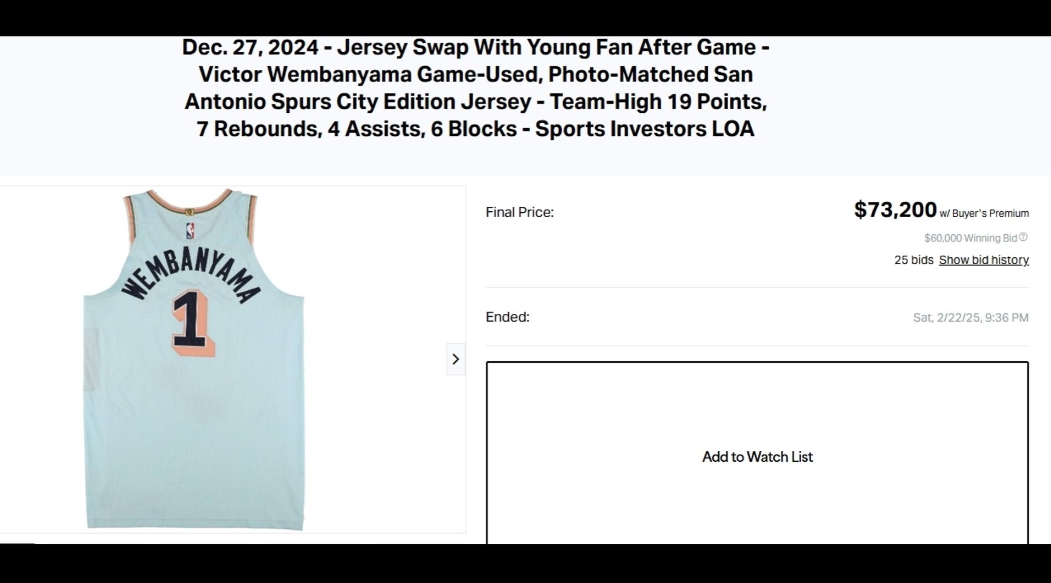Click the NBA logo on the jersey
The image size is (1051, 583).
pyautogui.click(x=190, y=231)
